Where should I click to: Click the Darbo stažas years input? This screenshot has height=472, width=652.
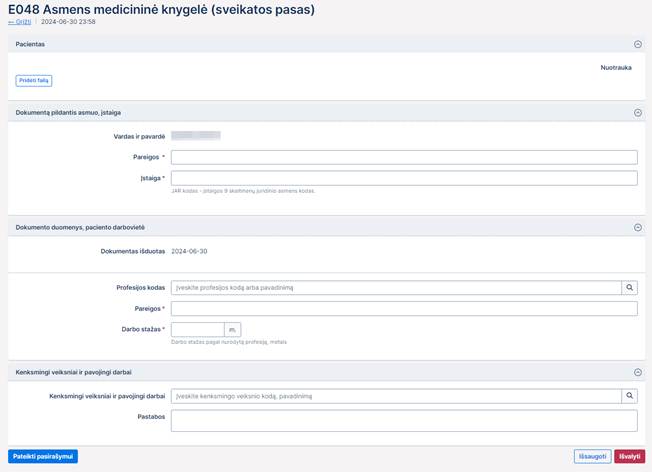click(x=197, y=329)
